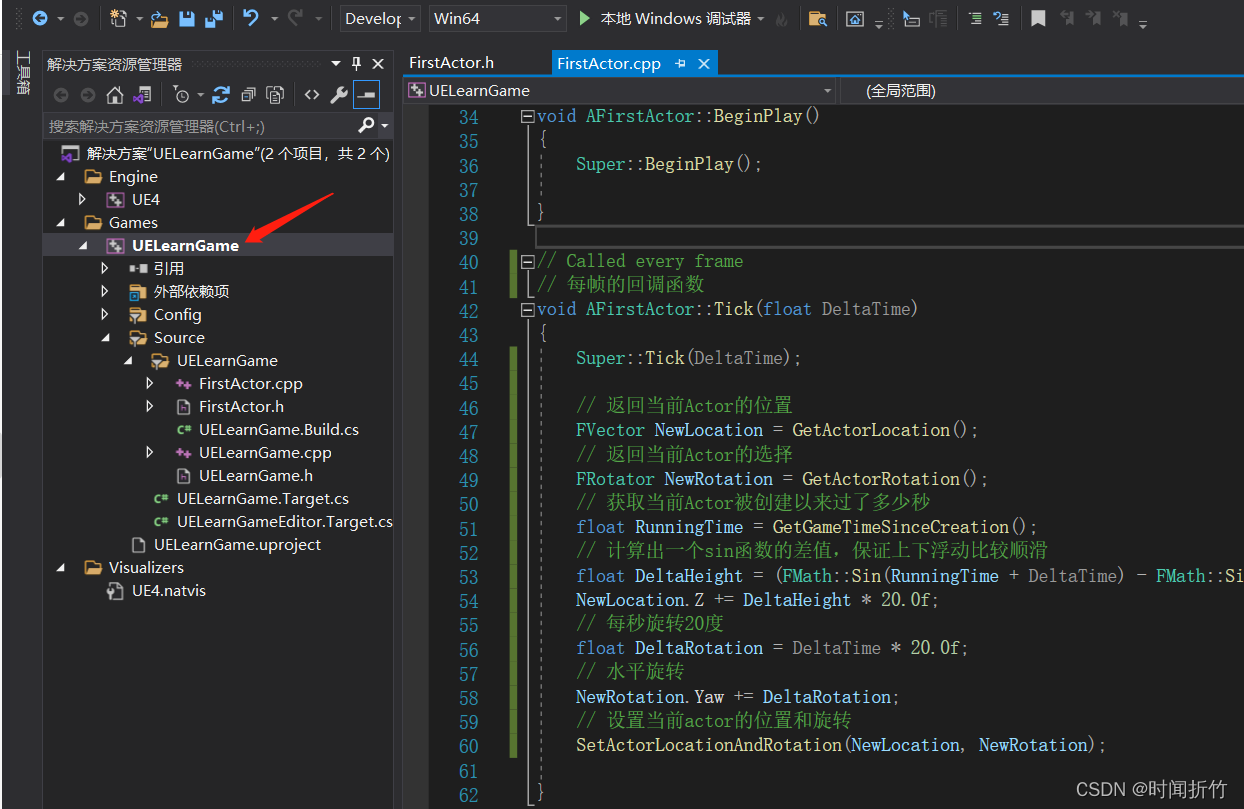This screenshot has width=1244, height=809.
Task: Click the find in files toolbar icon
Action: [818, 18]
